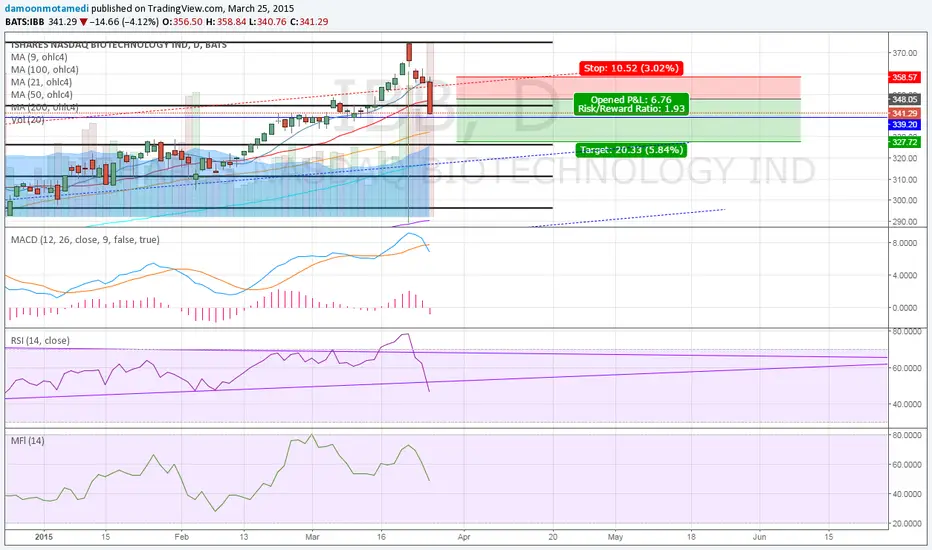Click the 80.0000 label in MFI pane
The width and height of the screenshot is (932, 550).
[x=906, y=435]
